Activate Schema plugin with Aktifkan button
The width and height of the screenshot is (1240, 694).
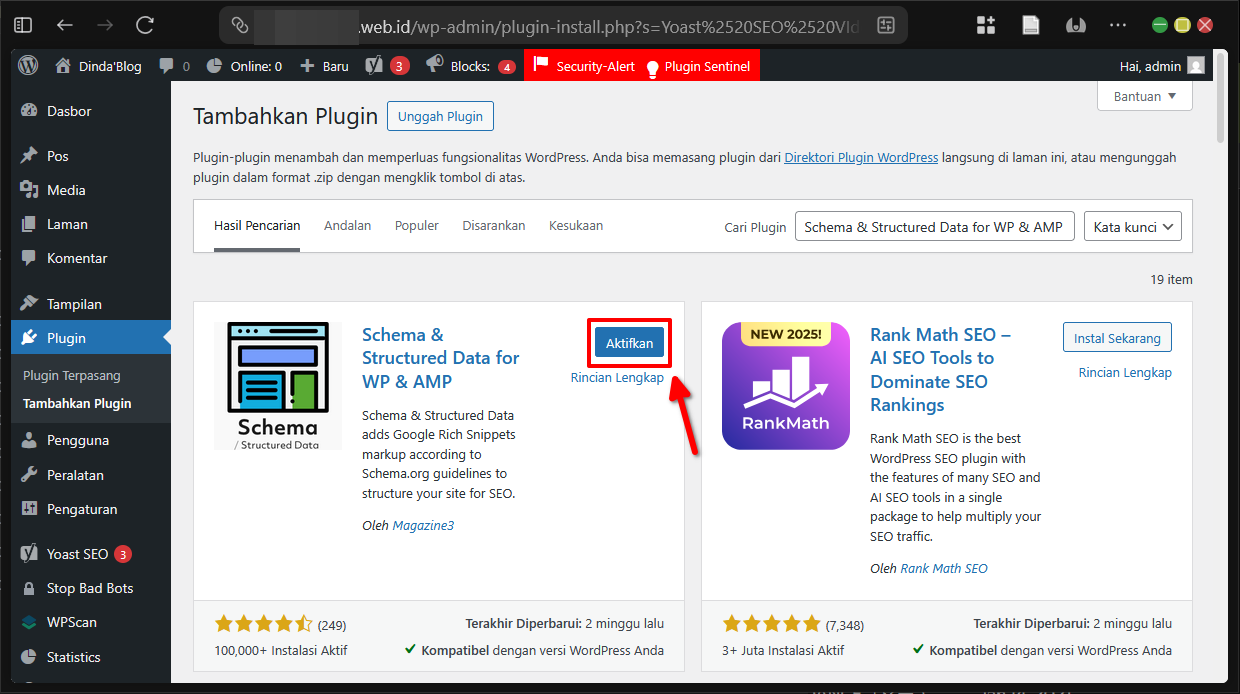(x=629, y=343)
